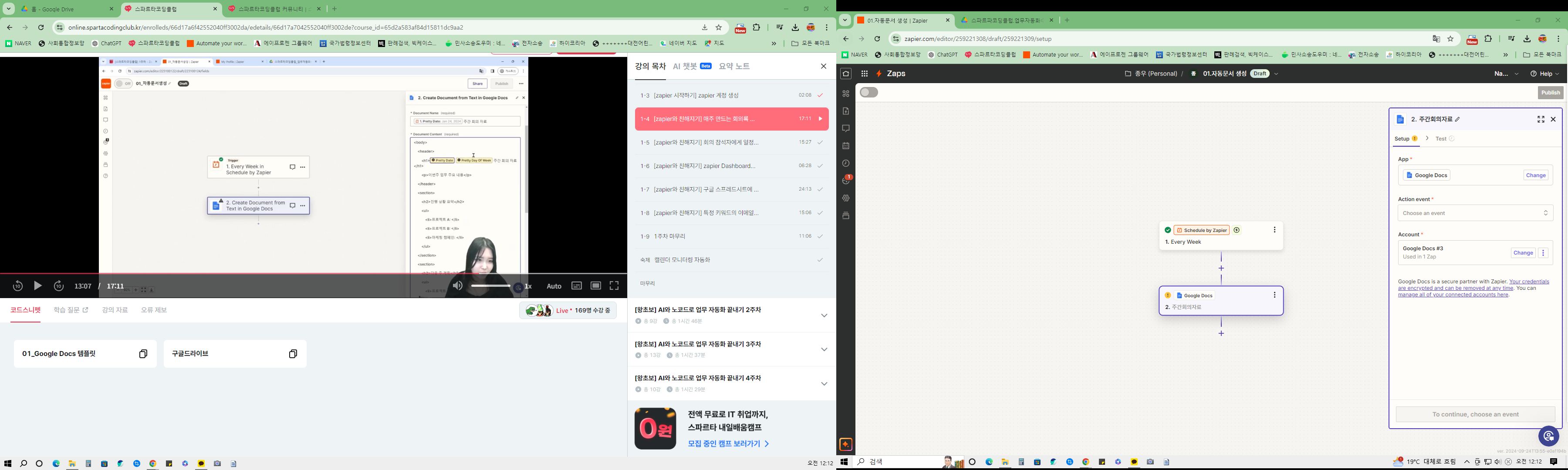Open the 강의 자료 tab

click(115, 310)
